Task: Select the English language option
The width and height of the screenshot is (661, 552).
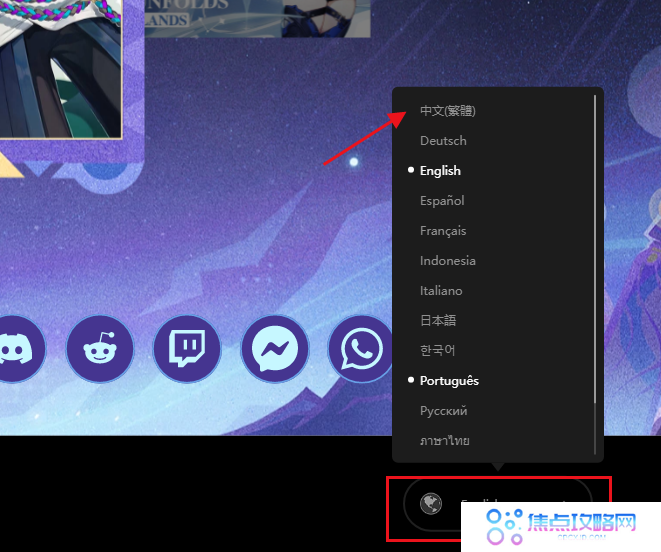Action: click(x=440, y=171)
